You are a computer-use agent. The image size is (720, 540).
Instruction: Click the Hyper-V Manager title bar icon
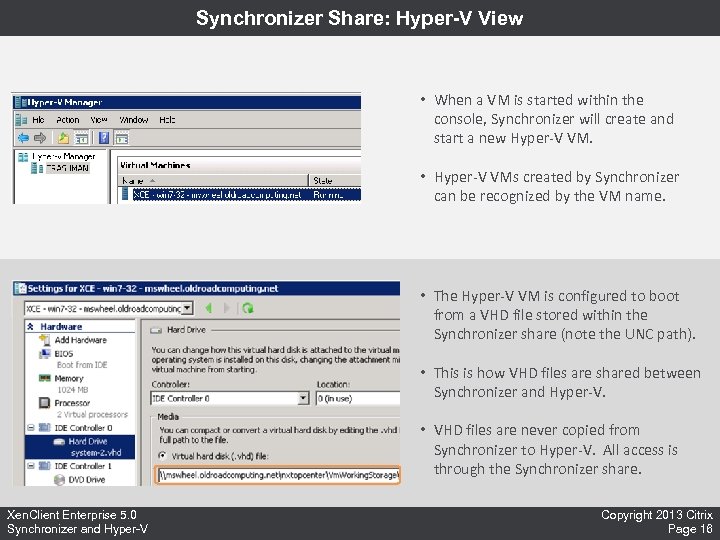click(x=20, y=102)
